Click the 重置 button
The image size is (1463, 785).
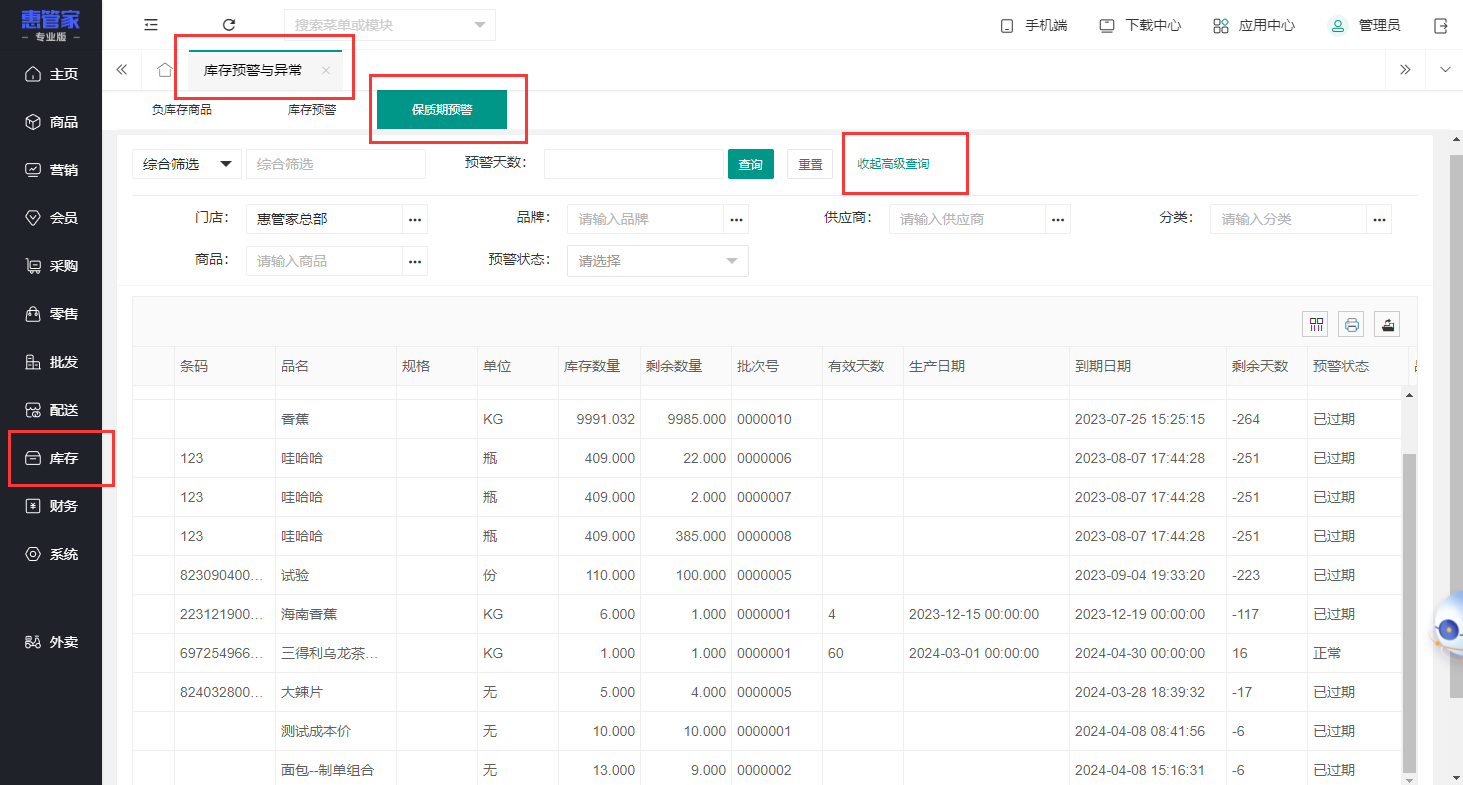click(x=810, y=165)
